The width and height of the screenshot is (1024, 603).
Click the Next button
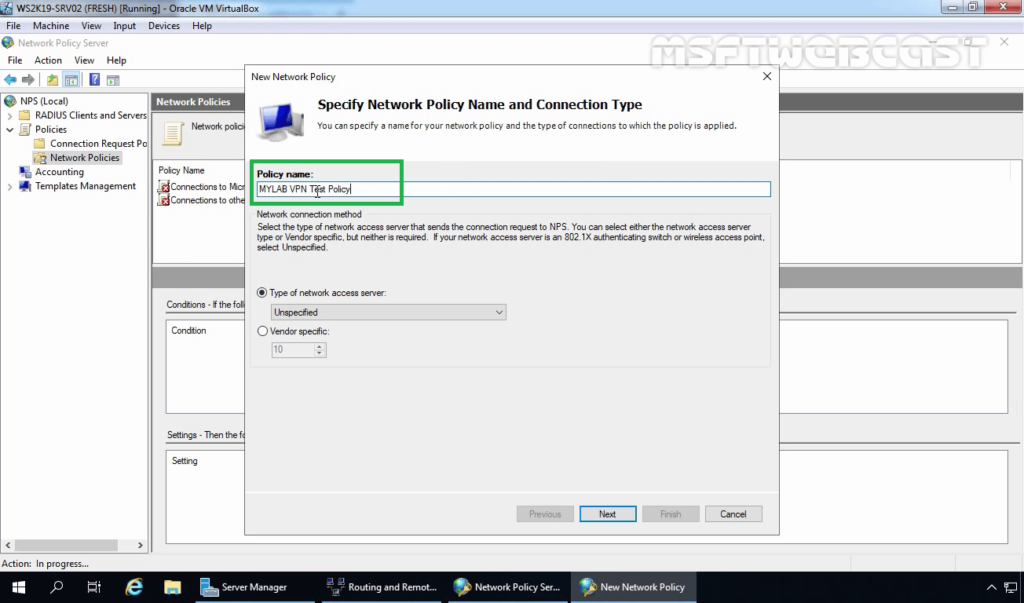click(x=607, y=514)
